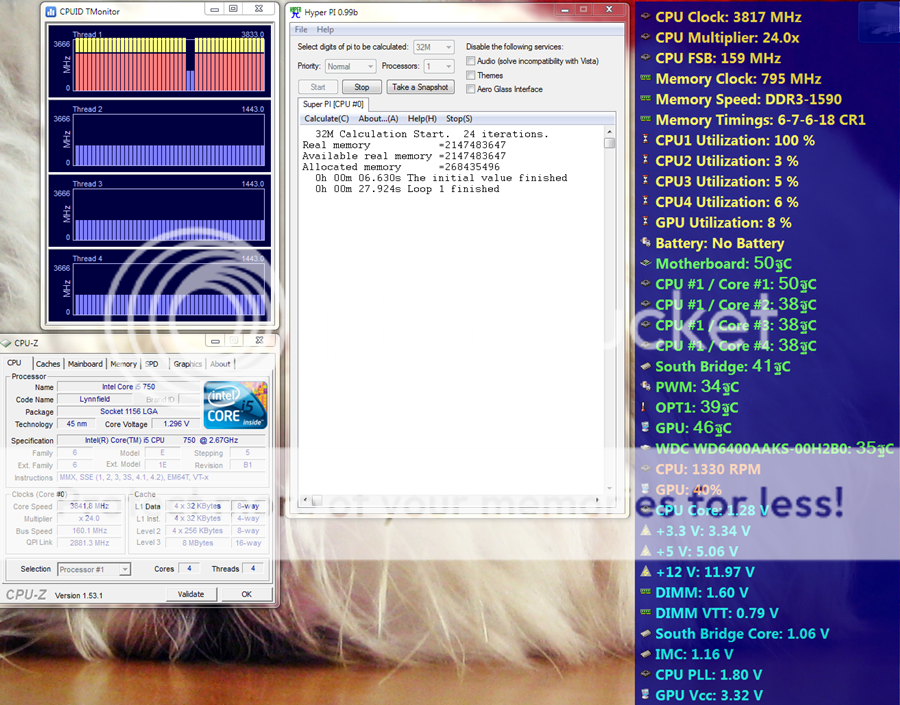This screenshot has height=705, width=900.
Task: Toggle the Themes checkbox
Action: click(471, 75)
